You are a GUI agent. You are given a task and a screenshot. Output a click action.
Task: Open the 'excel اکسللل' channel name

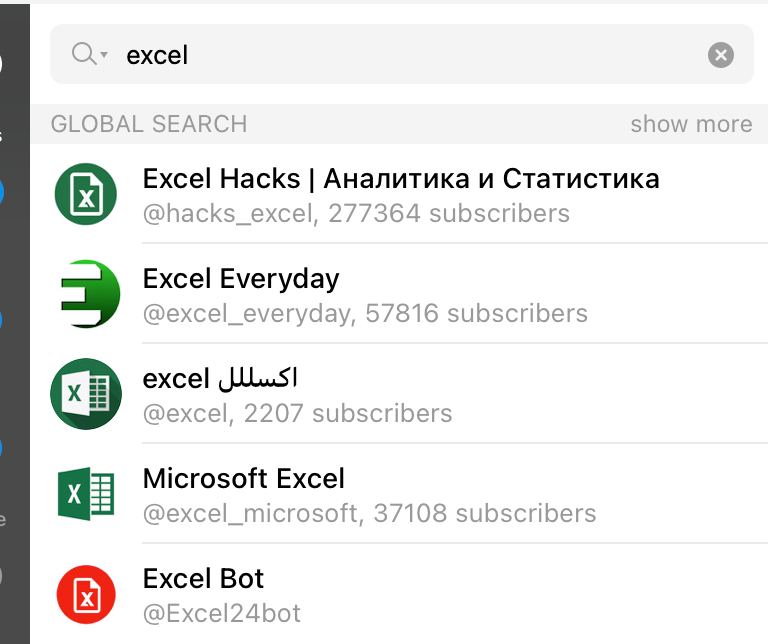[221, 379]
